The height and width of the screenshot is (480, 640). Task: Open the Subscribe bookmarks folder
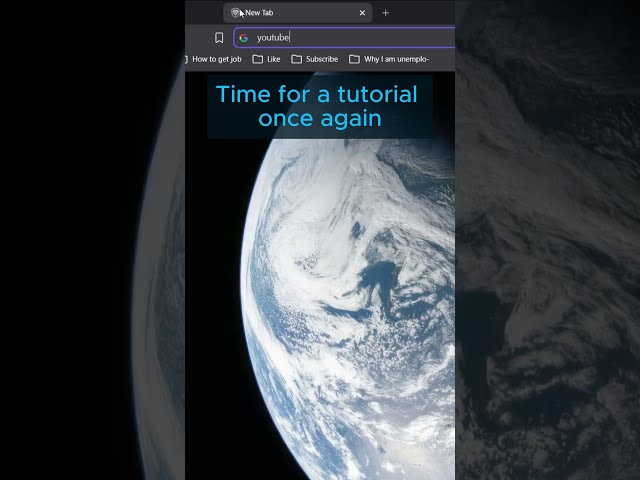tap(315, 59)
